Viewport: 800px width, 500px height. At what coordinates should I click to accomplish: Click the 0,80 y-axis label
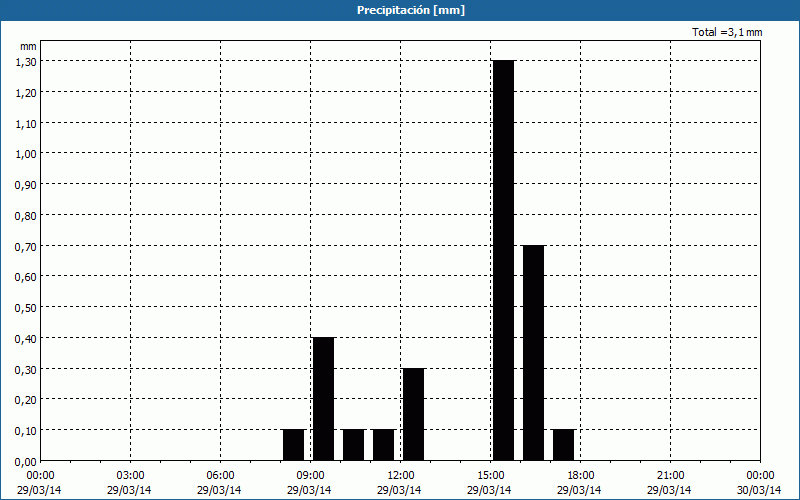(x=26, y=216)
